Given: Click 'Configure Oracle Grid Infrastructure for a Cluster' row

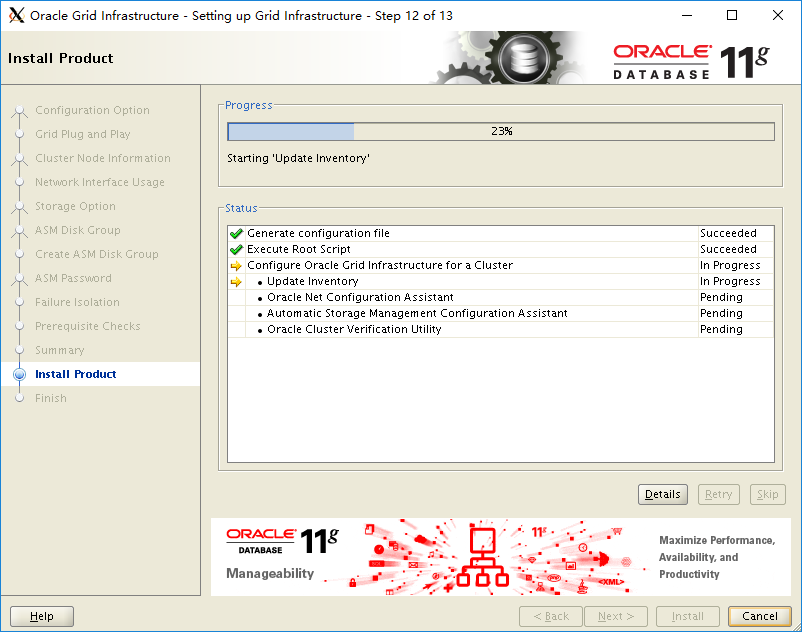Looking at the screenshot, I should pyautogui.click(x=501, y=265).
